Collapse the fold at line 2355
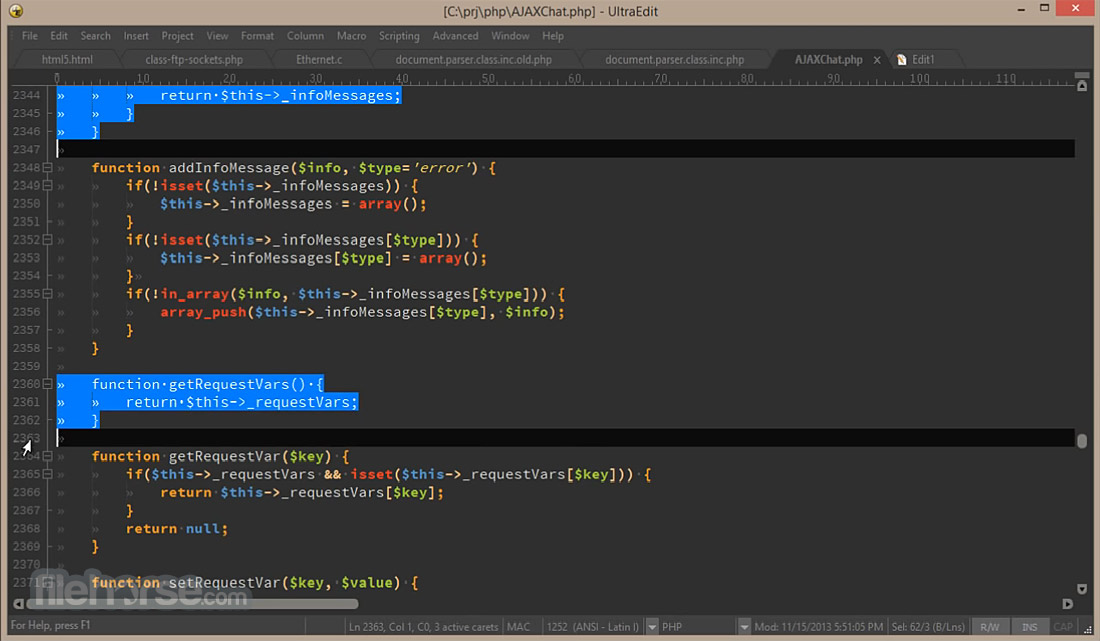This screenshot has height=641, width=1100. point(48,294)
